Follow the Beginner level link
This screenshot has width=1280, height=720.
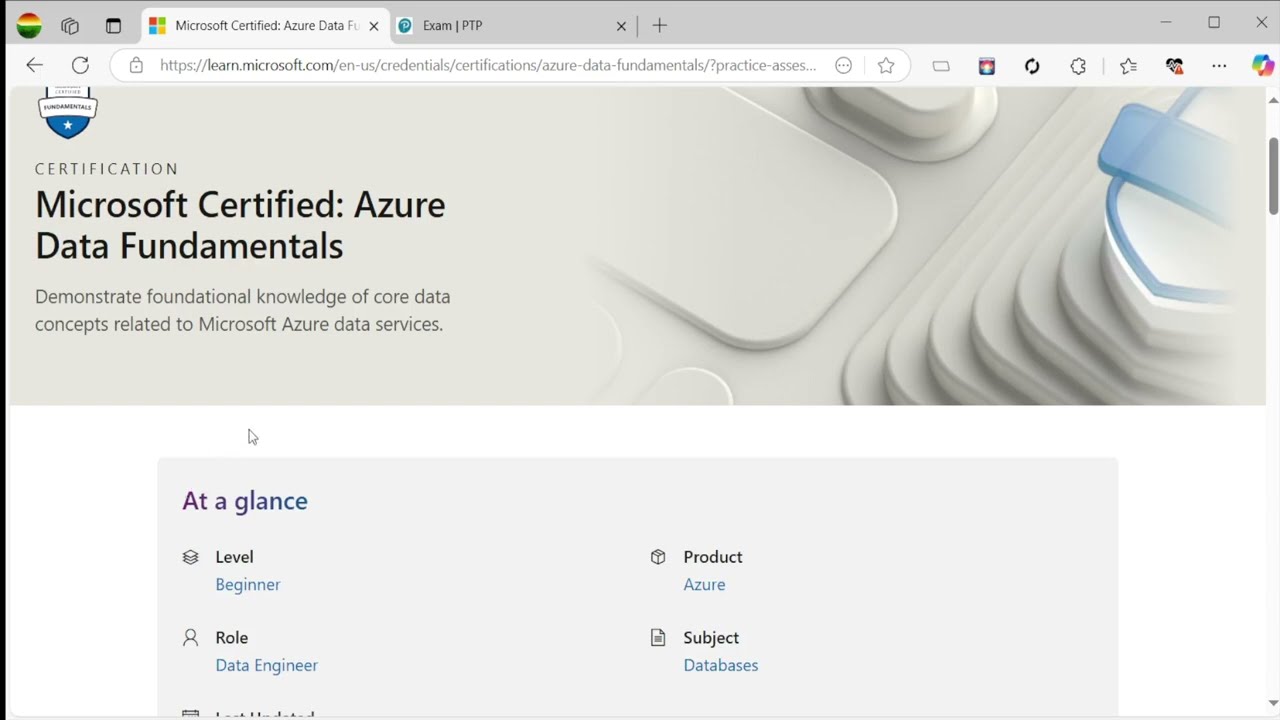click(247, 584)
